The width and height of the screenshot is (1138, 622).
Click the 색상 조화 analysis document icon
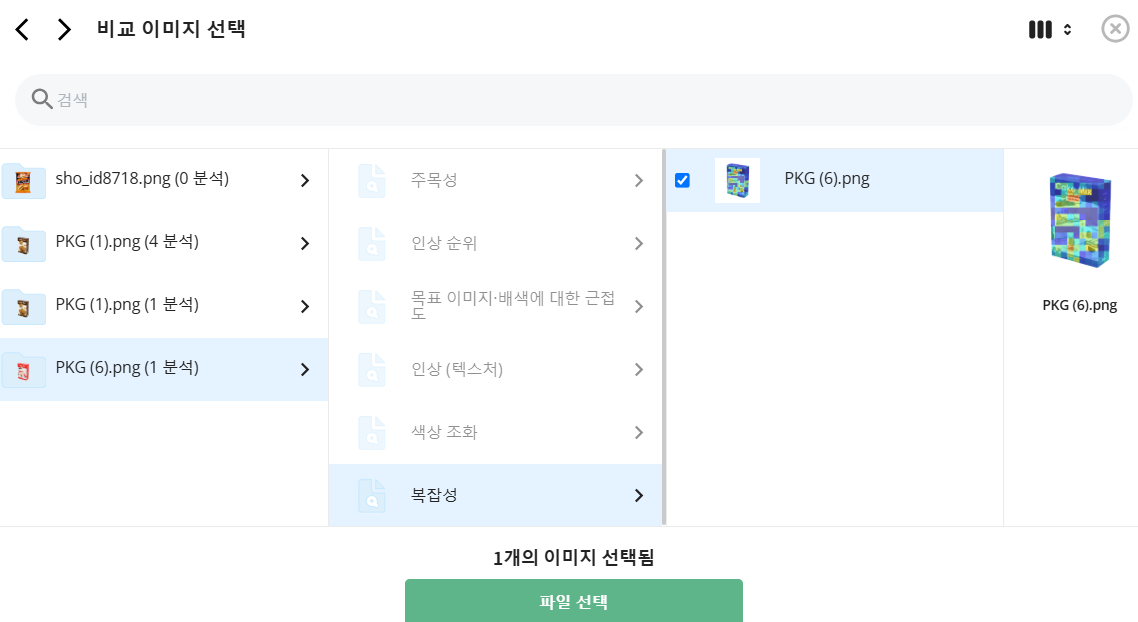(372, 433)
